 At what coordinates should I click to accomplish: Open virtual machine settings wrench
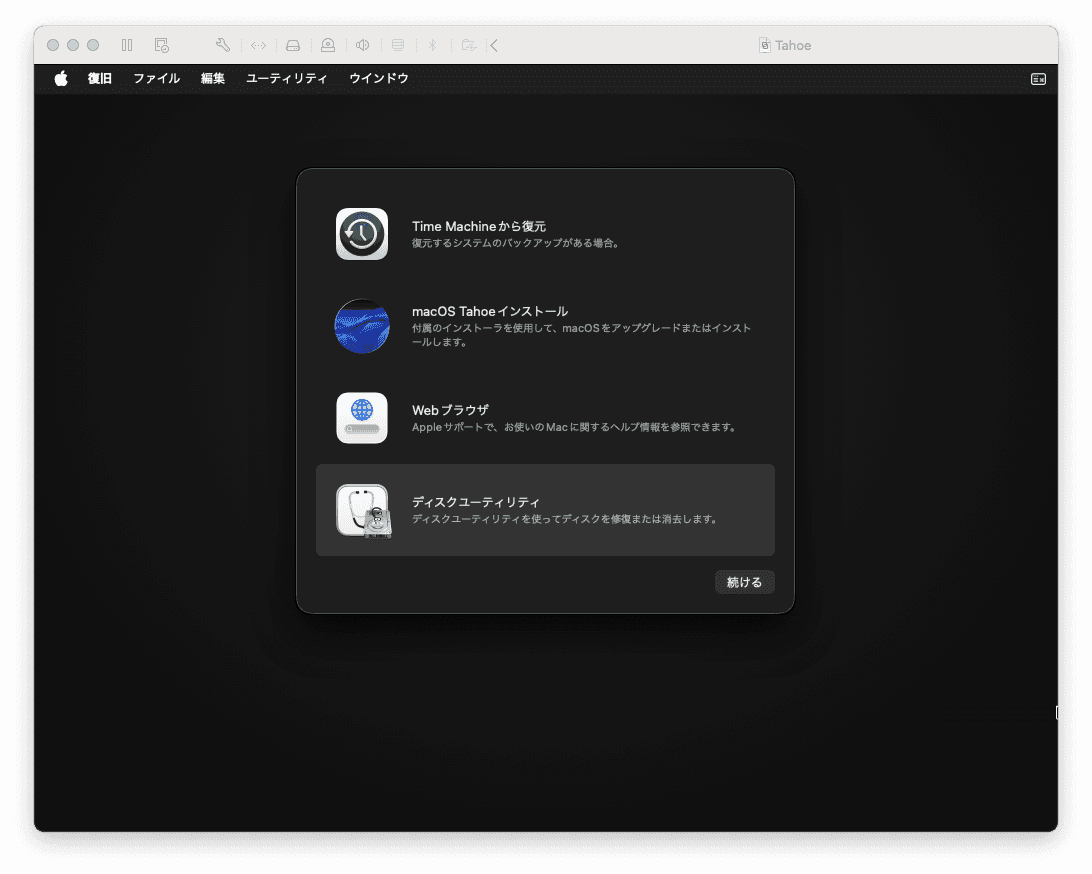click(223, 45)
